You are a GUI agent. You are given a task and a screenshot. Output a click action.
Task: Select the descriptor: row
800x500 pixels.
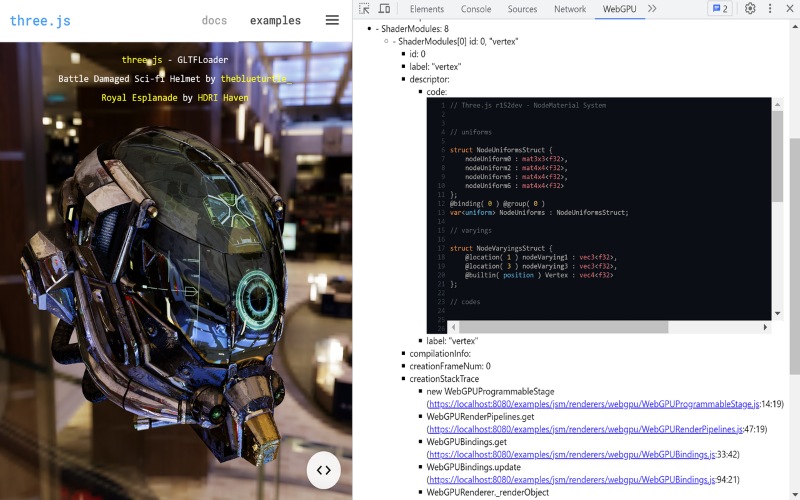click(x=429, y=79)
